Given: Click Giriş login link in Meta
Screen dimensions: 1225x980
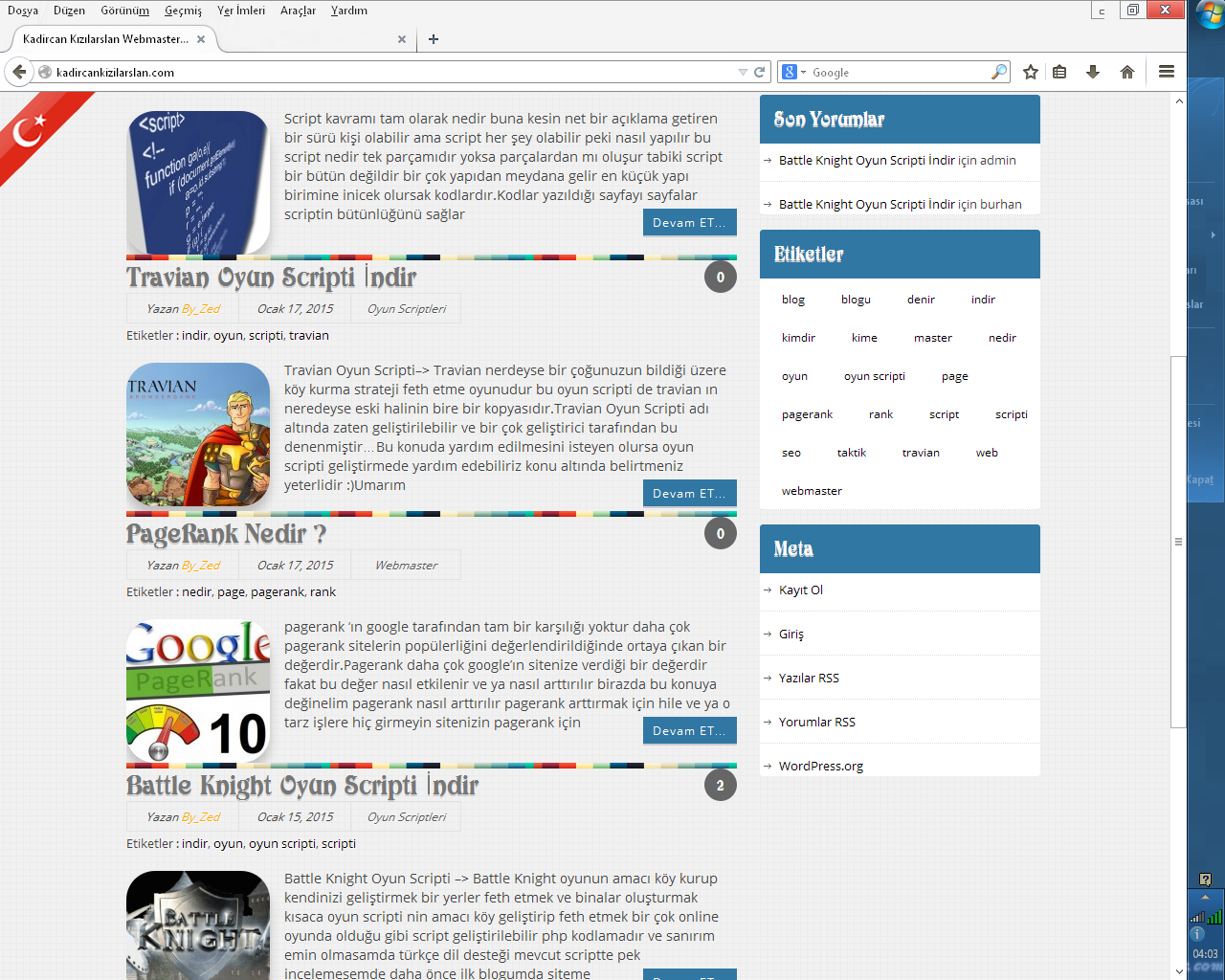Looking at the screenshot, I should pos(791,635).
